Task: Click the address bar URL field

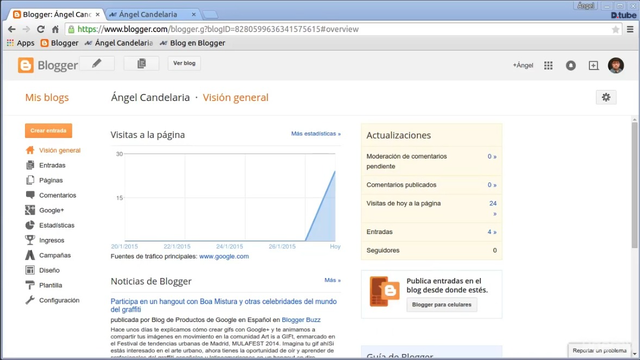Action: (x=343, y=29)
